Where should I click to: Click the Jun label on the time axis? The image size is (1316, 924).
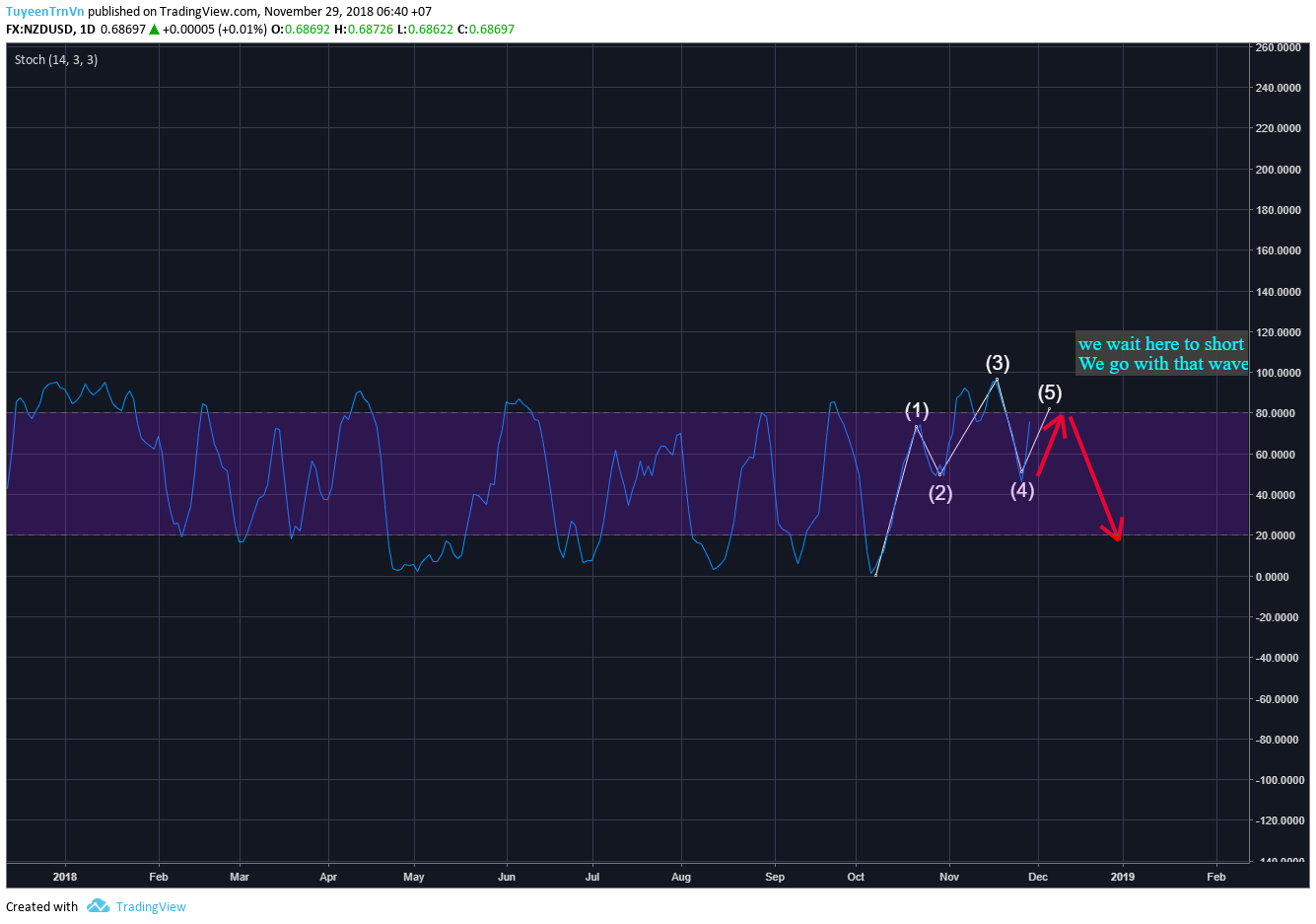pyautogui.click(x=507, y=877)
